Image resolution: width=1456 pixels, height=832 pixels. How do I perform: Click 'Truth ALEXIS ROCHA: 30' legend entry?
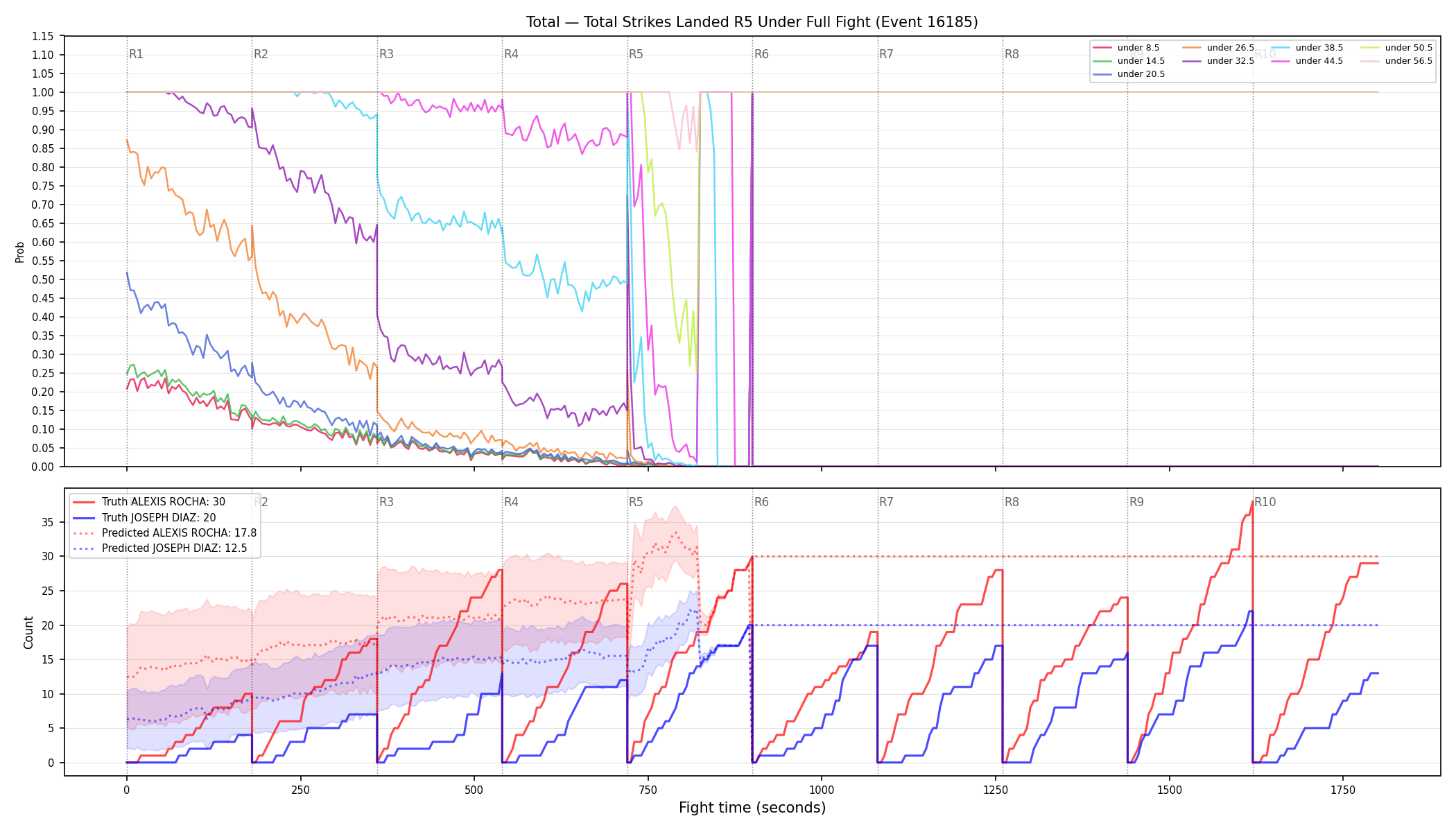(x=164, y=502)
